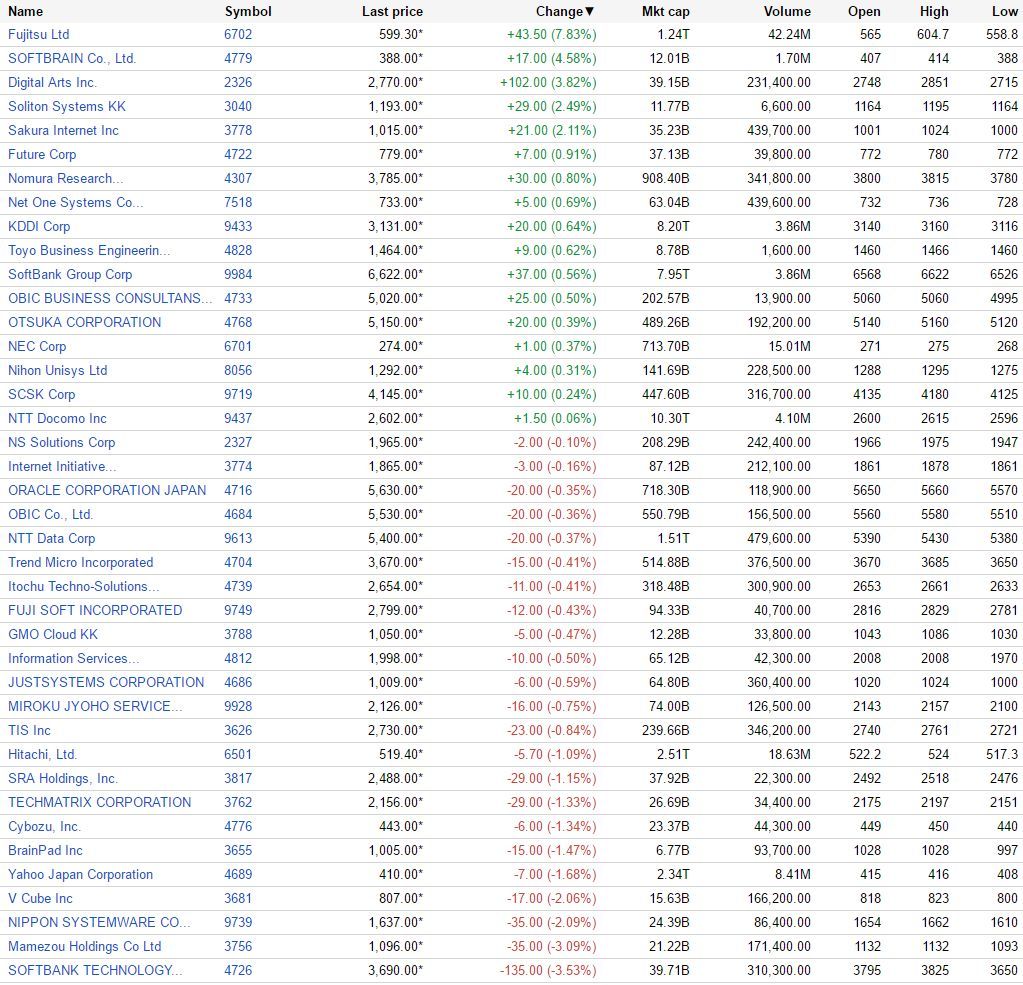Sort table by Volume header

coord(787,11)
